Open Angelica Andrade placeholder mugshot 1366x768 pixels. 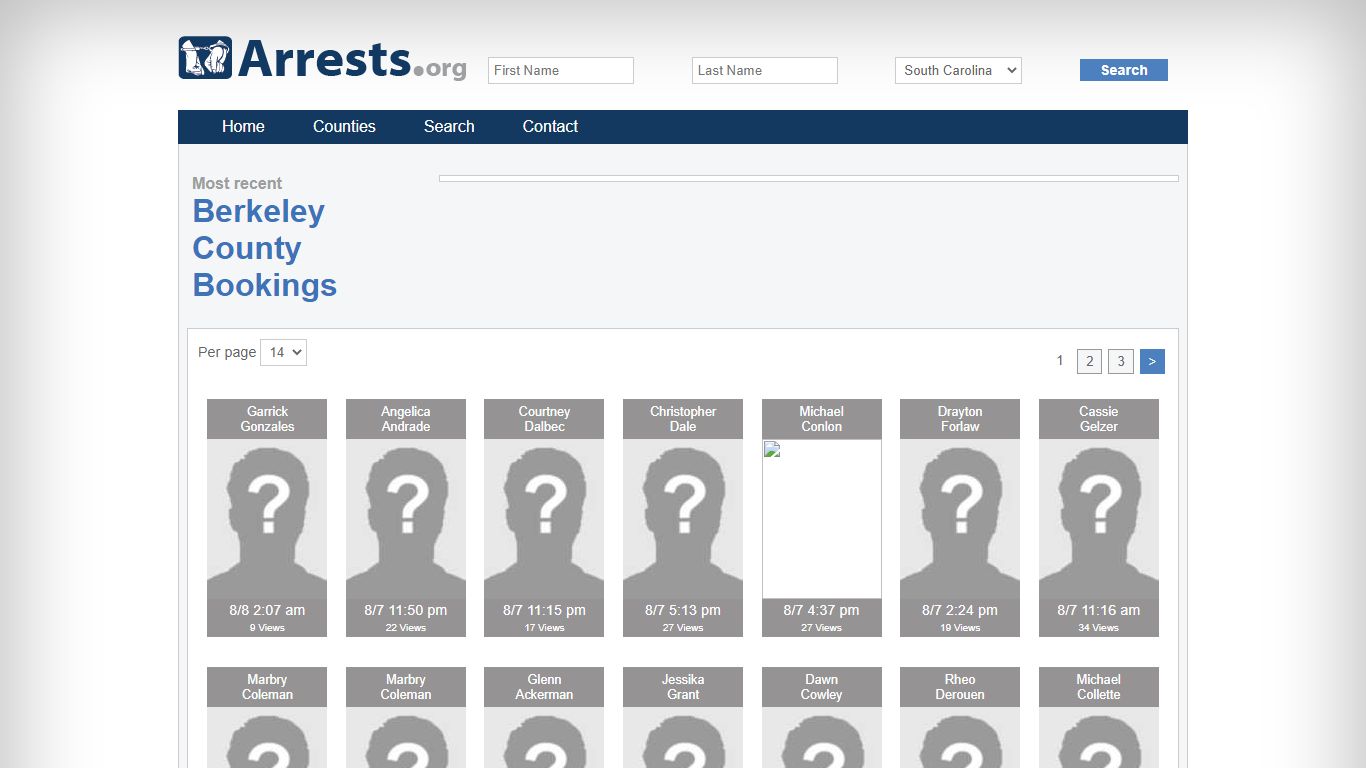[x=406, y=519]
